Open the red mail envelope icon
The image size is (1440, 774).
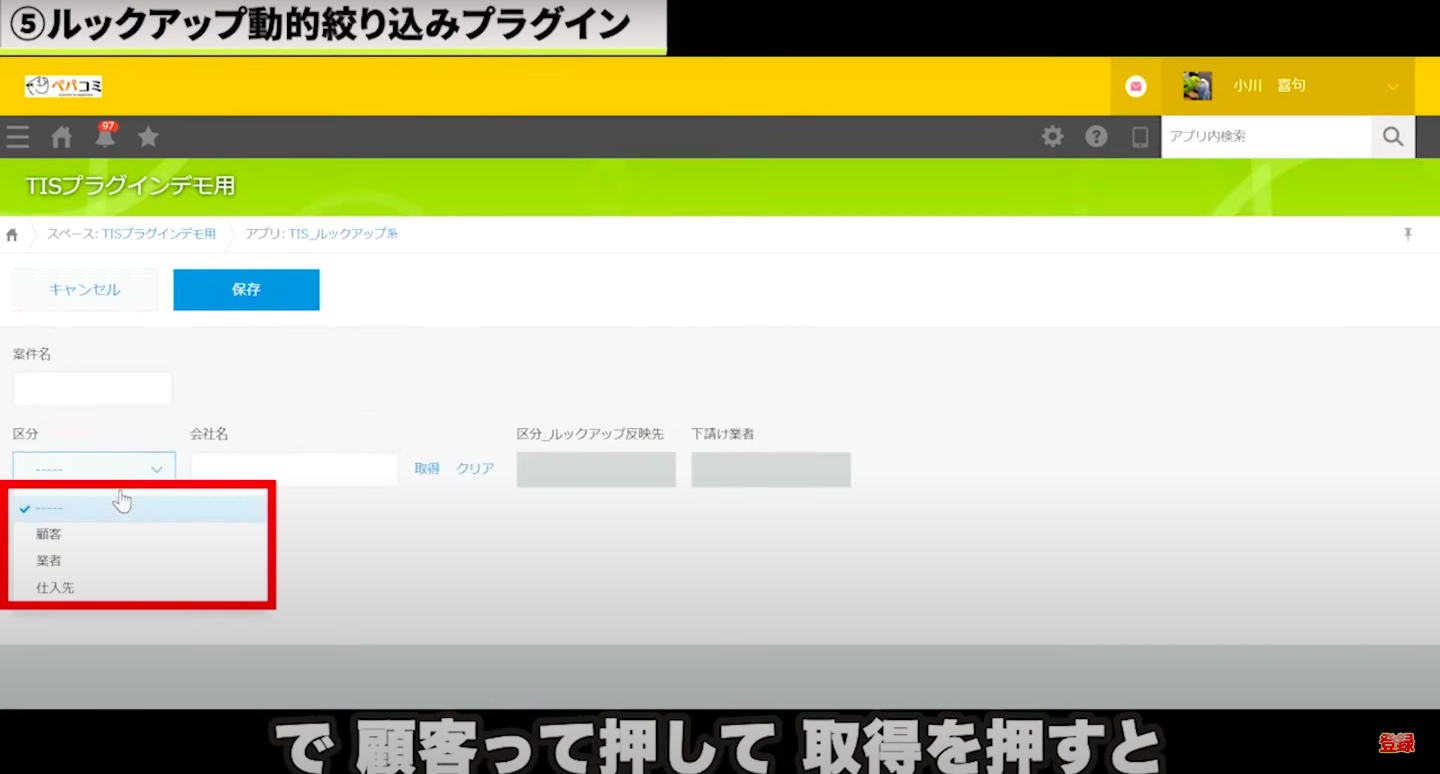(1135, 85)
